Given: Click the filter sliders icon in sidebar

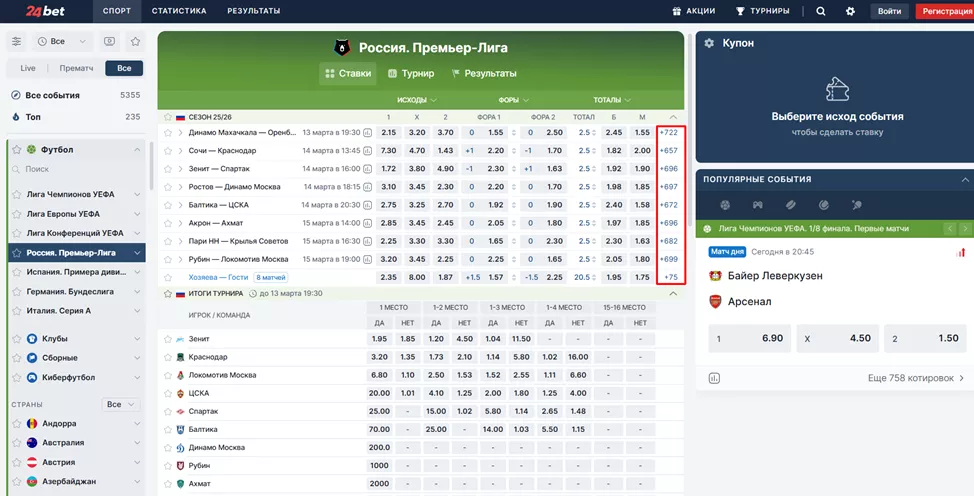Looking at the screenshot, I should pos(16,41).
